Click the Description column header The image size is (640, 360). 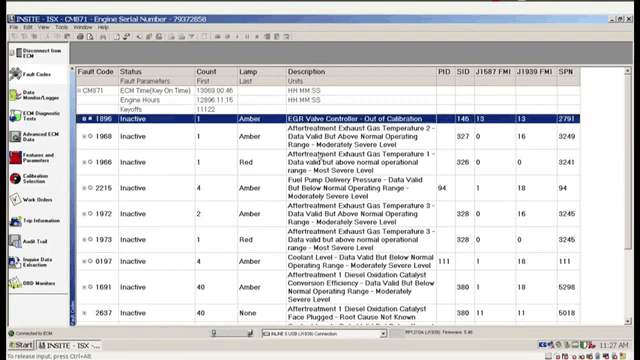pyautogui.click(x=361, y=71)
